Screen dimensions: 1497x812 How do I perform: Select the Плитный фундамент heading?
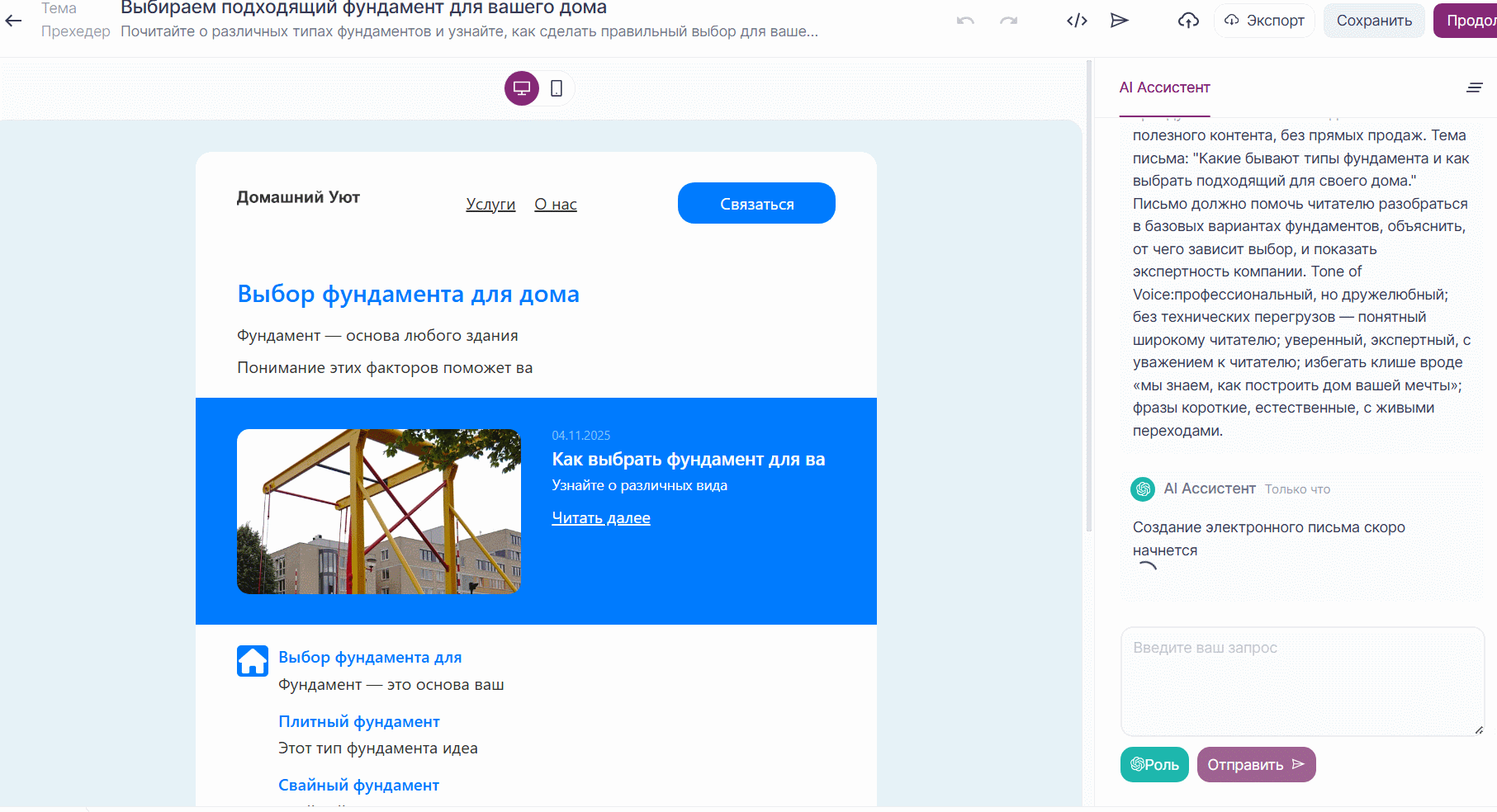point(359,721)
